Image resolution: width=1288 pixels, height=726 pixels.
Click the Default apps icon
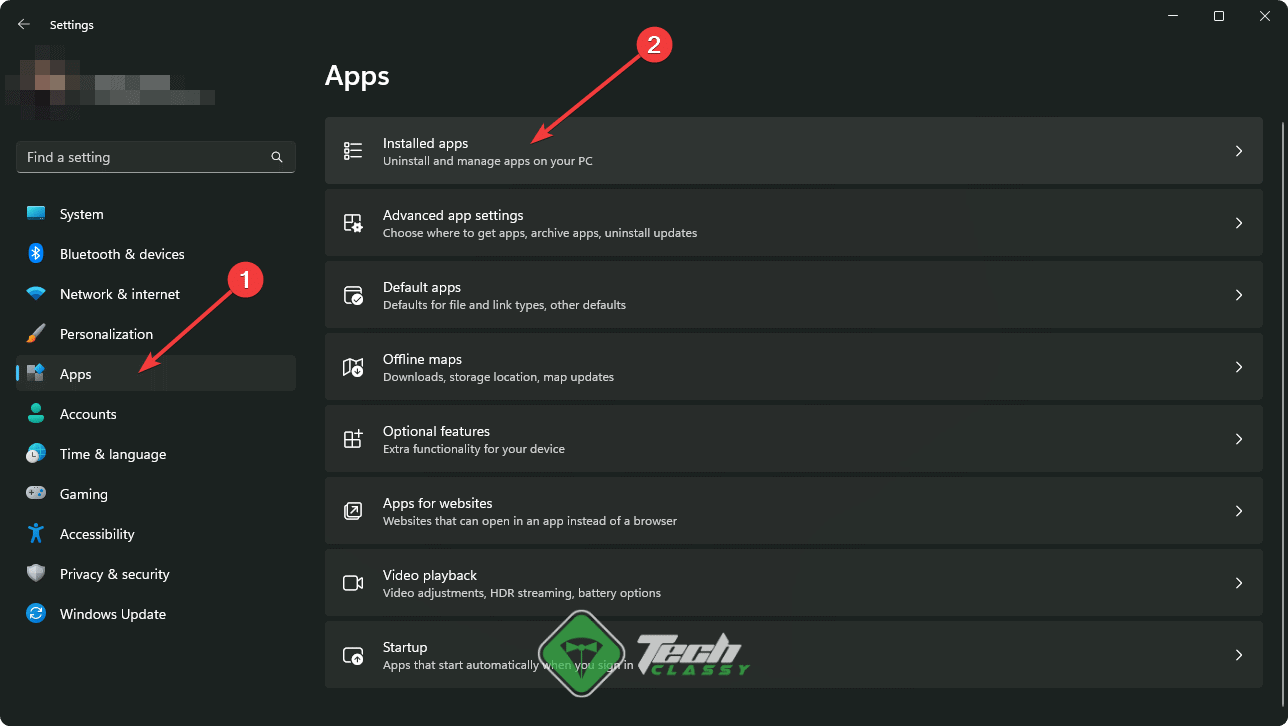(352, 294)
